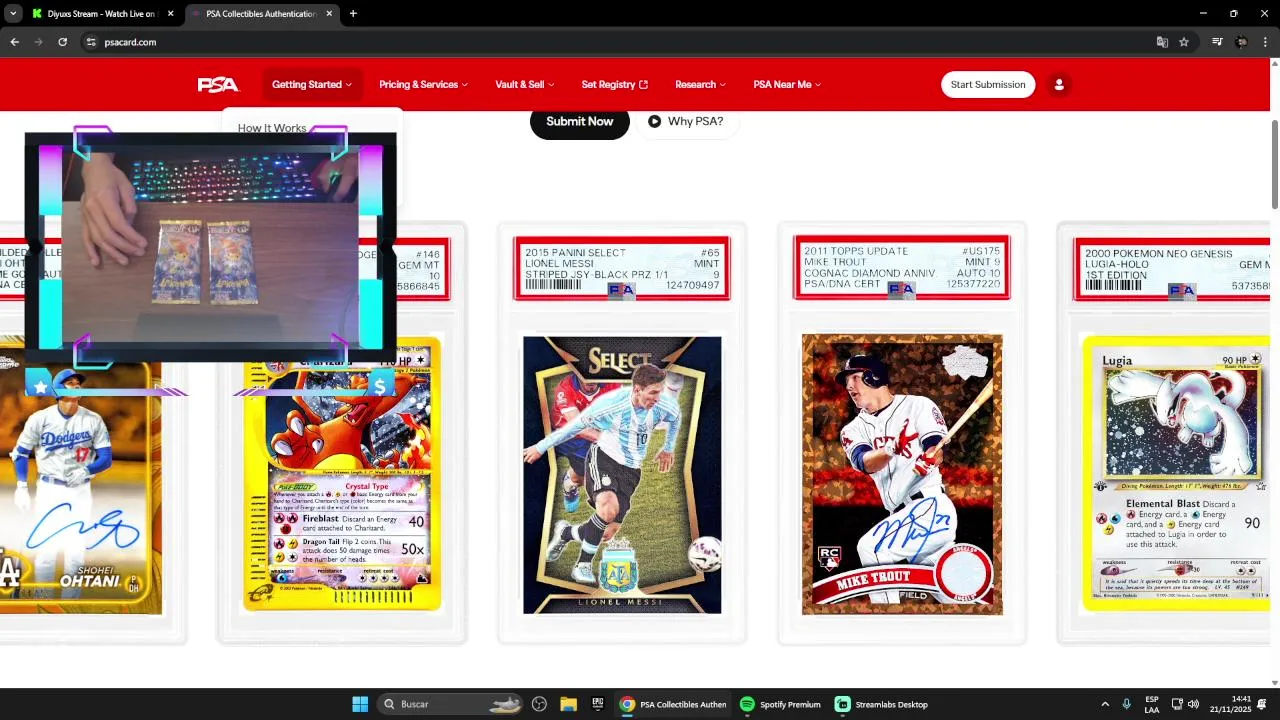The image size is (1280, 720).
Task: Expand the Getting Started menu
Action: tap(312, 85)
